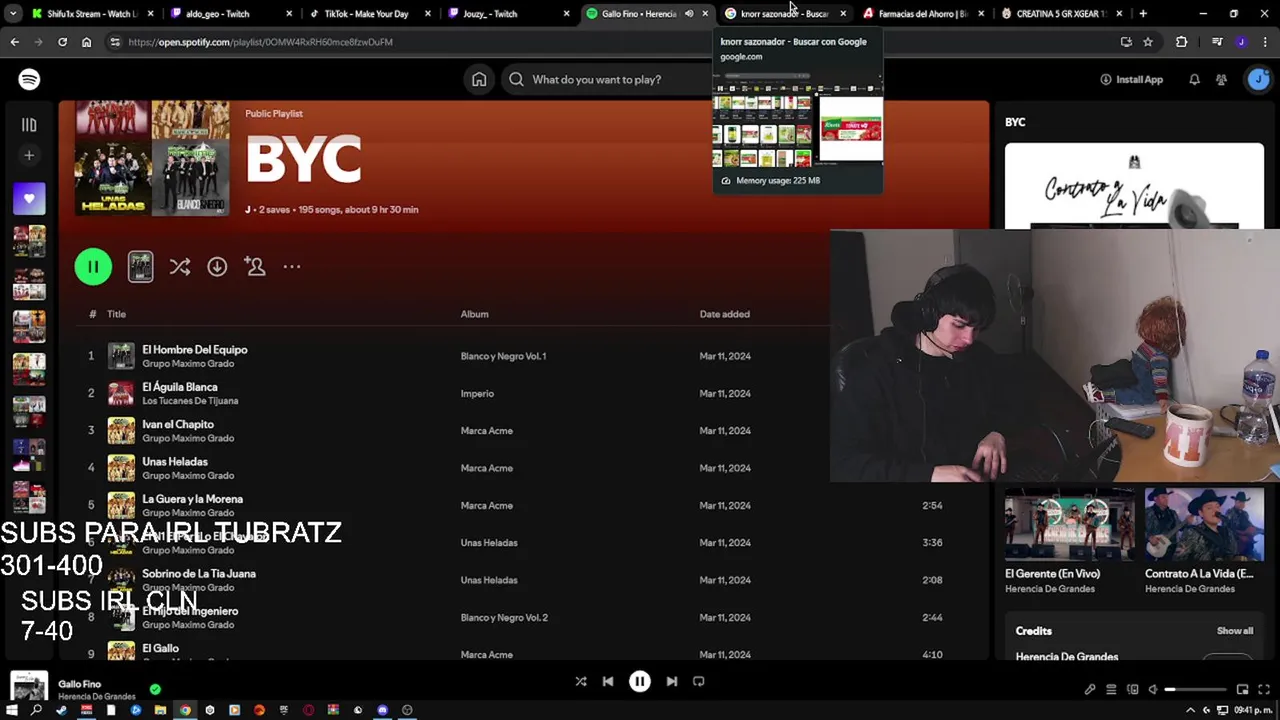Adjust Spotify volume slider
Screen dimensions: 1280x720
[1195, 689]
